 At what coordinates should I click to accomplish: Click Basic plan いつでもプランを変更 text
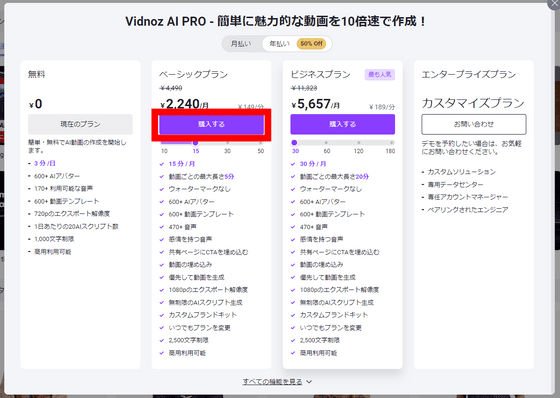point(199,328)
